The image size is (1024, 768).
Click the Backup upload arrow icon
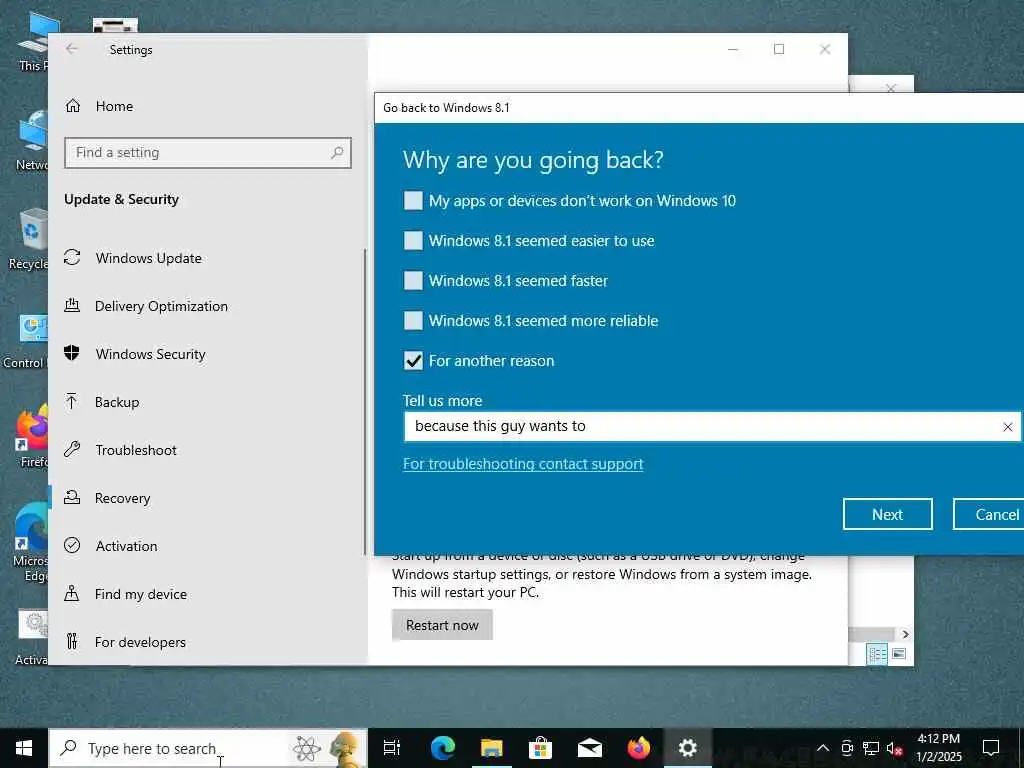72,401
